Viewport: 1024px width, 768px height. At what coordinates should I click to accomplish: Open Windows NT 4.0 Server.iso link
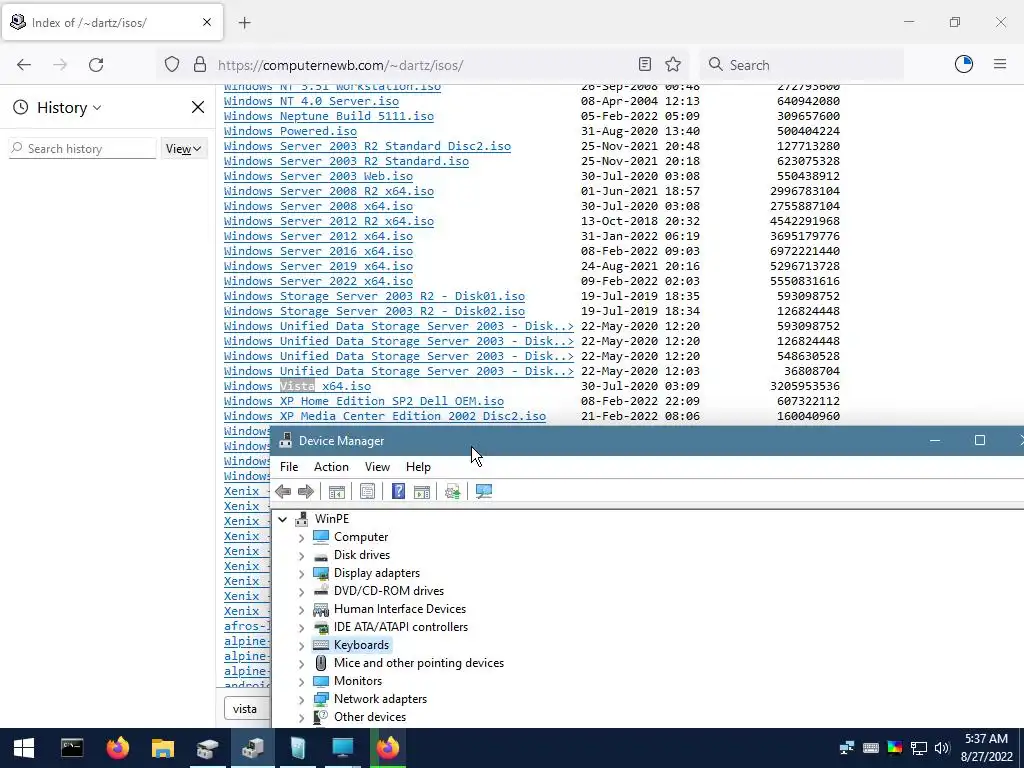(x=311, y=101)
